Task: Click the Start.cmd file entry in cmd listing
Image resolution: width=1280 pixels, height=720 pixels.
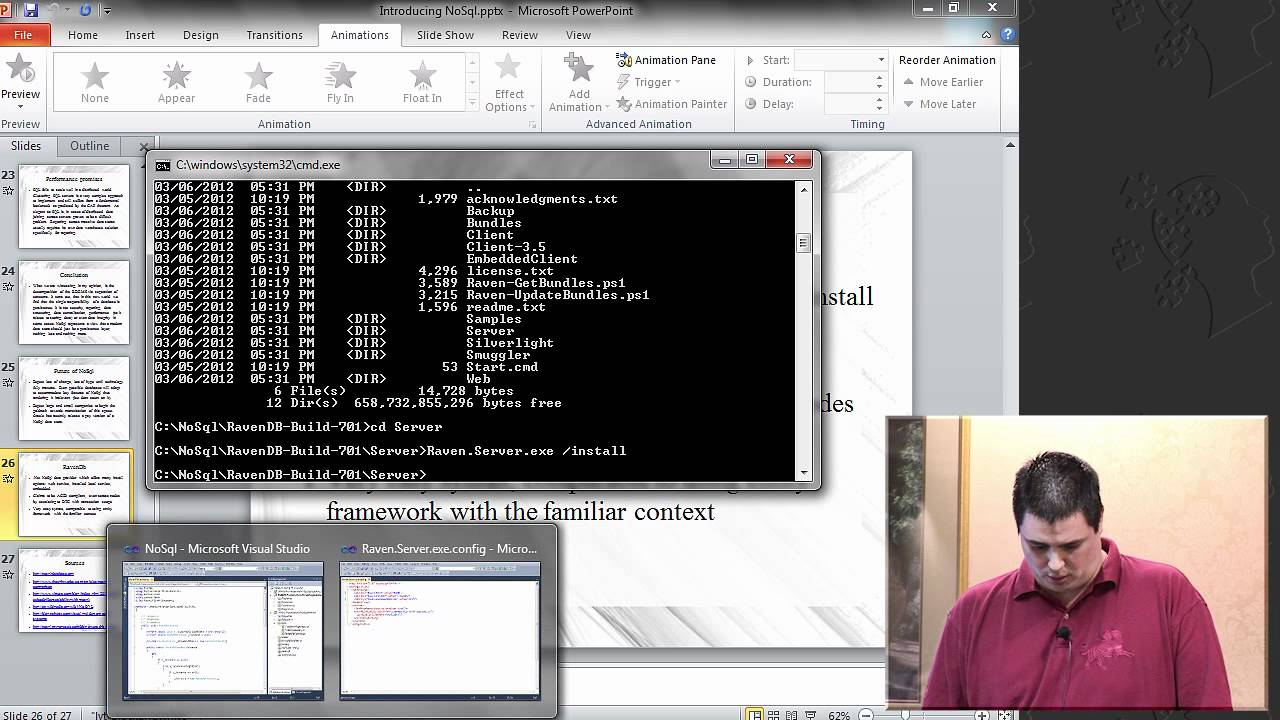Action: tap(502, 367)
